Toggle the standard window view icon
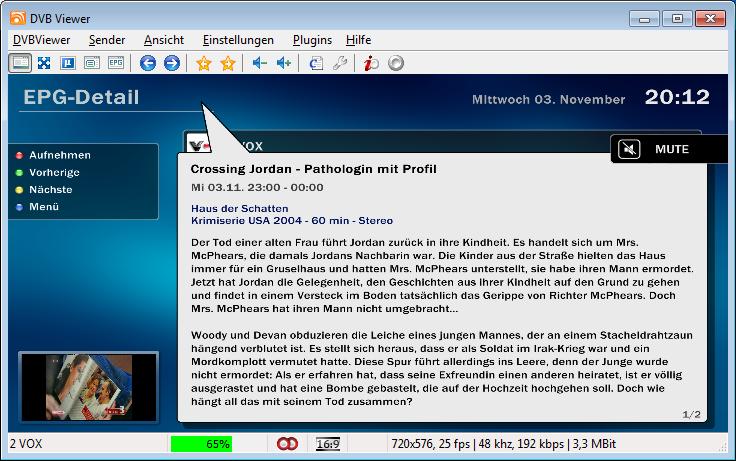The width and height of the screenshot is (736, 461). point(20,63)
